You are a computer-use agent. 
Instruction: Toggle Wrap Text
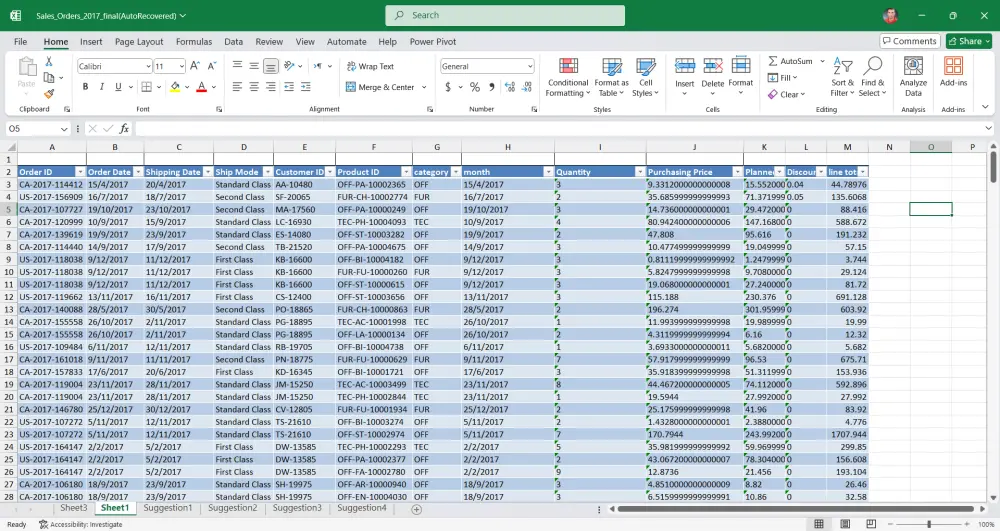[x=371, y=66]
